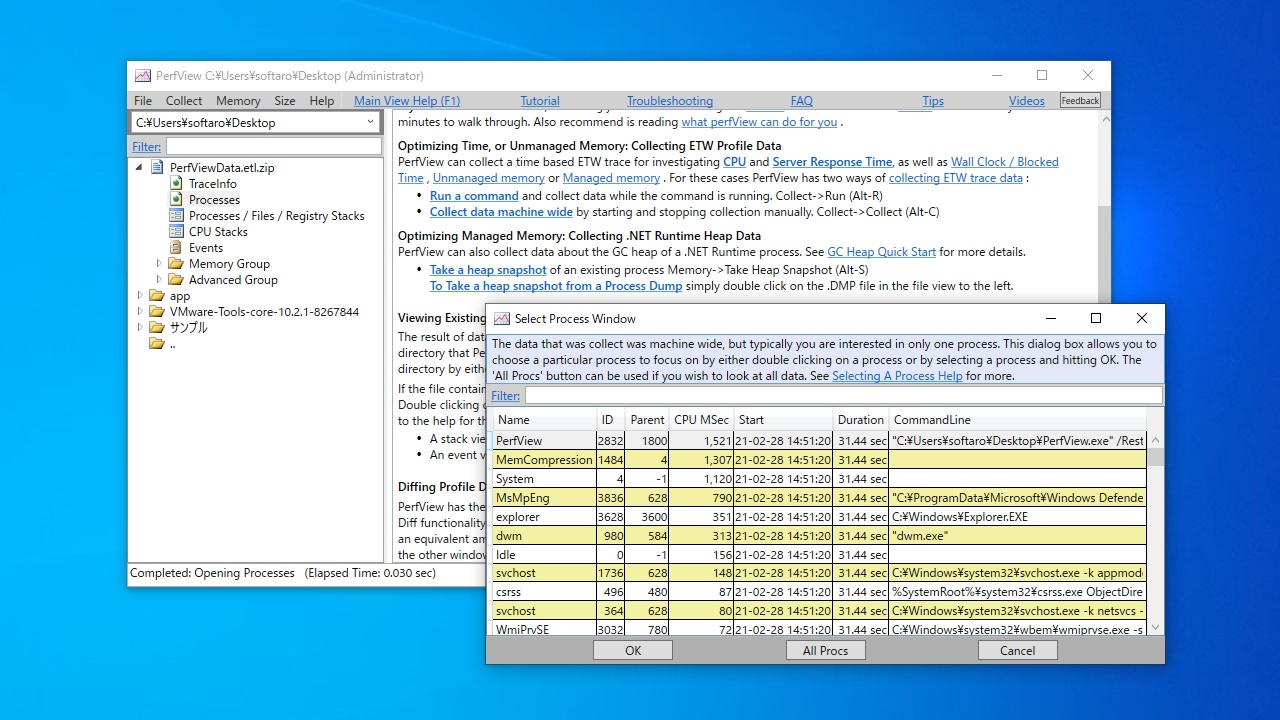
Task: Sort by CommandLine column header
Action: [1018, 420]
